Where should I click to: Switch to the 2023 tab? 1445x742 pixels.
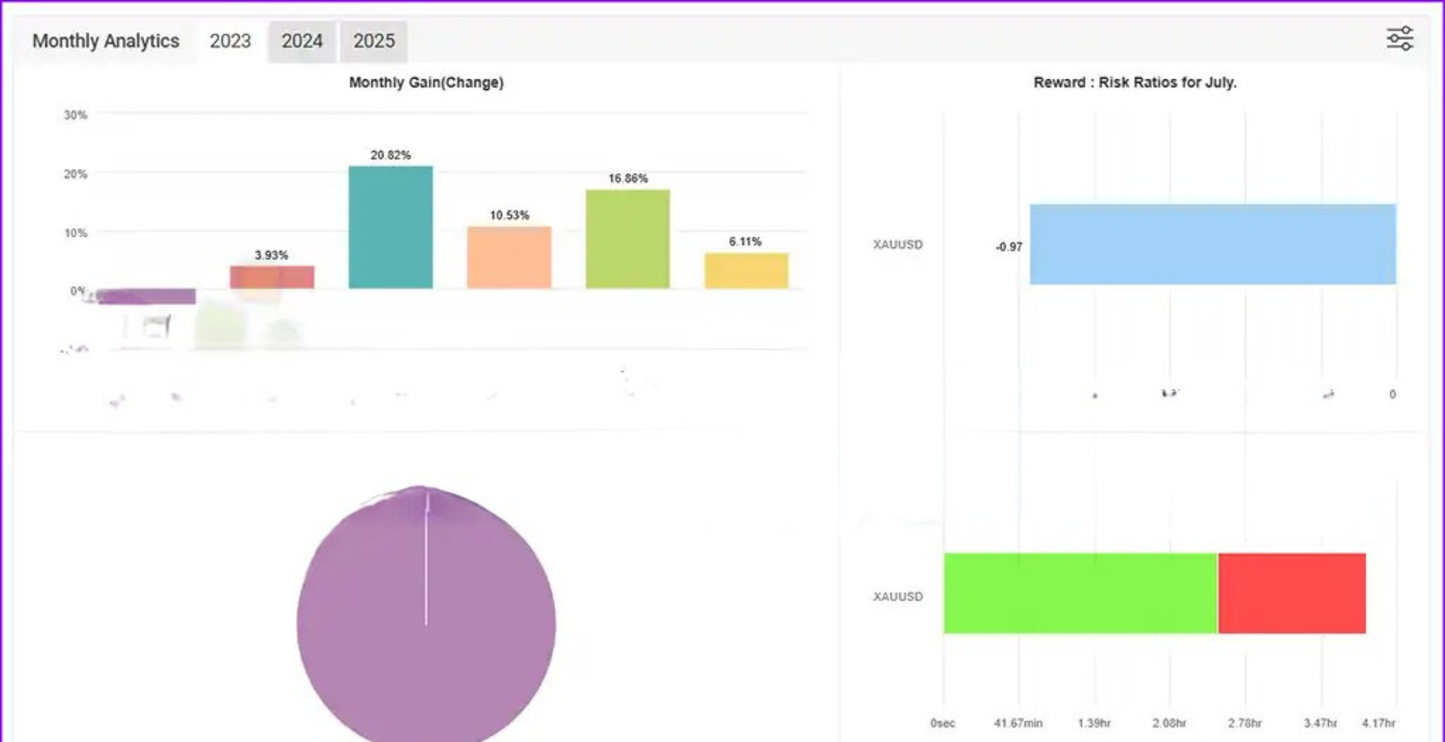(x=230, y=41)
